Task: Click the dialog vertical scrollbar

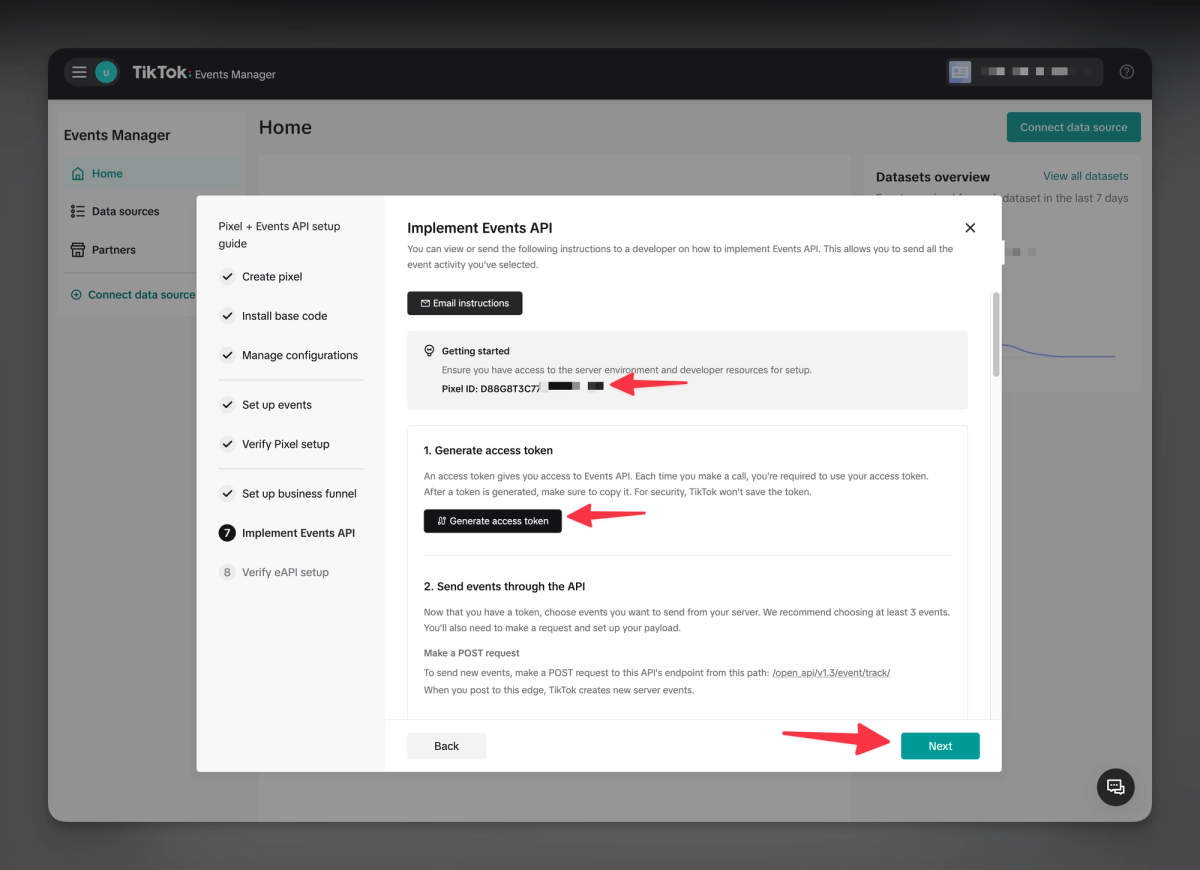Action: click(996, 334)
